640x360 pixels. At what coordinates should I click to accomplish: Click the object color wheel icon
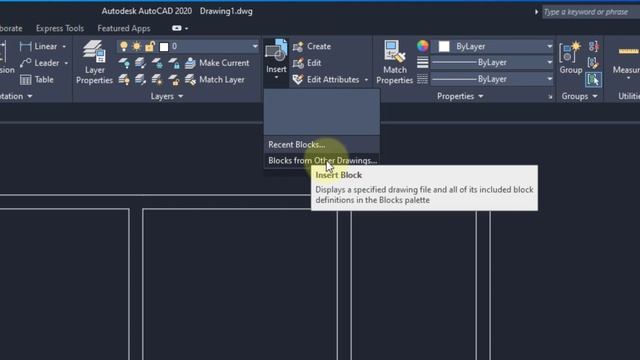pos(422,46)
